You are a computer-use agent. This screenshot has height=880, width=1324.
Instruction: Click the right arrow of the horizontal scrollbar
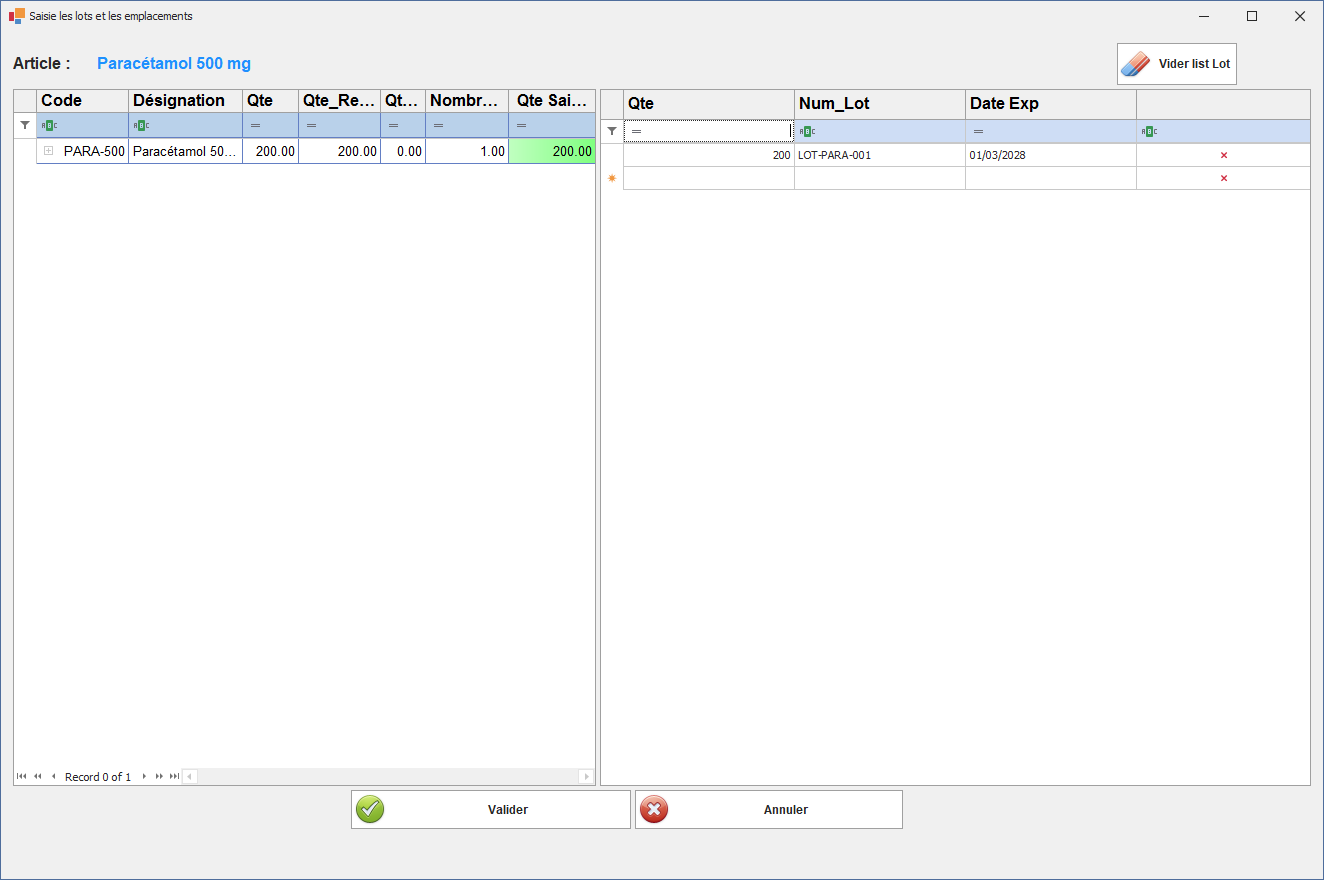pyautogui.click(x=586, y=776)
